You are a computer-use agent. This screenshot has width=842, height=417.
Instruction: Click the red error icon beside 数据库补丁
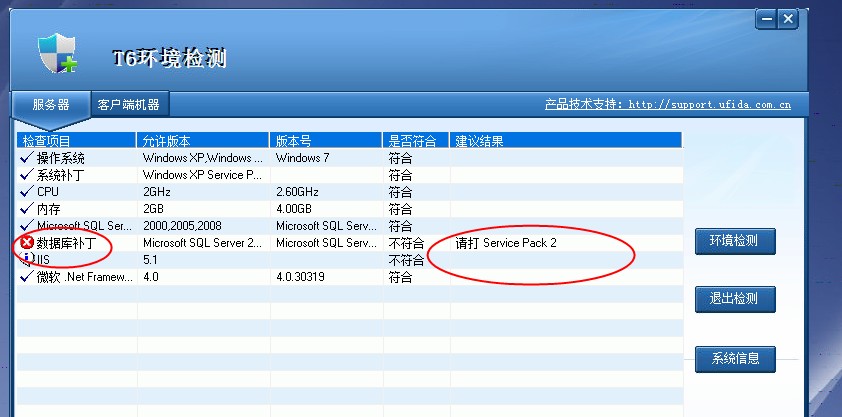pyautogui.click(x=27, y=243)
